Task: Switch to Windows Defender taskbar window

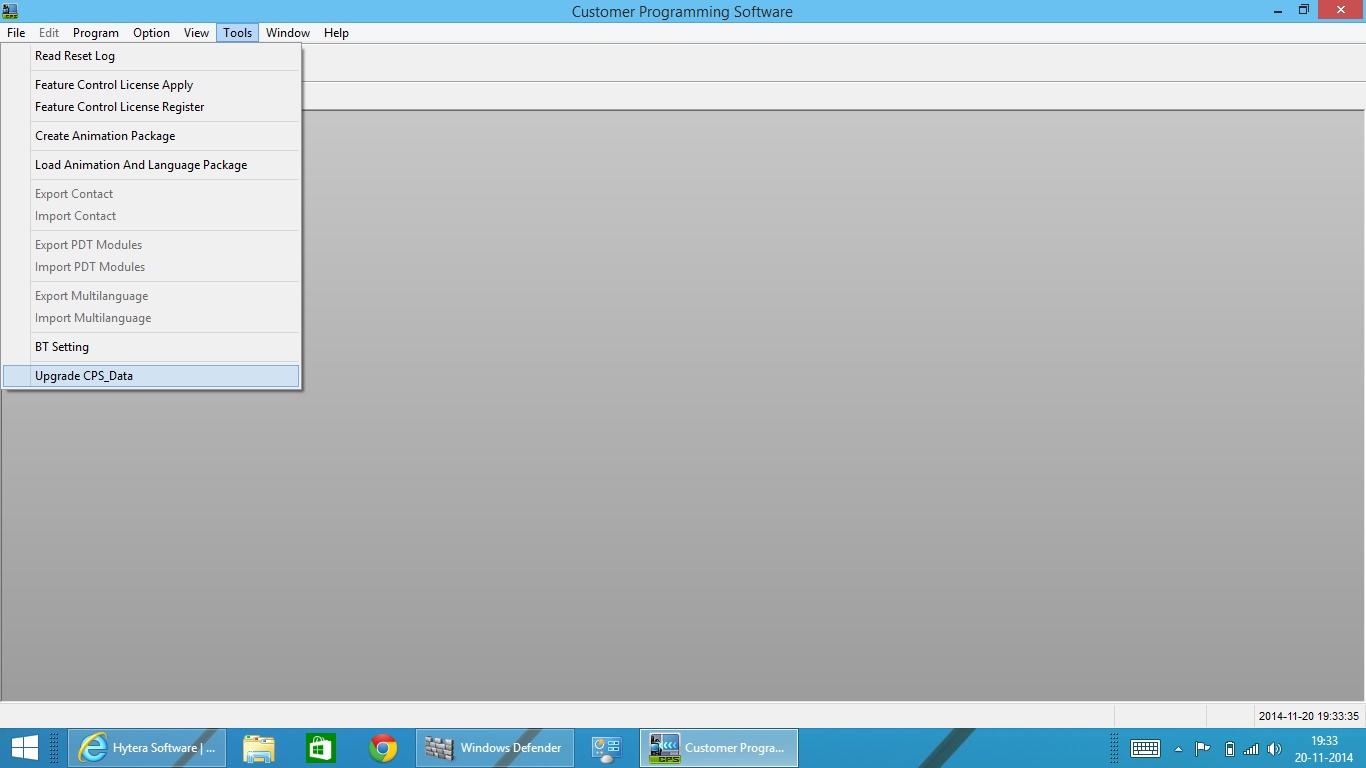Action: tap(495, 747)
